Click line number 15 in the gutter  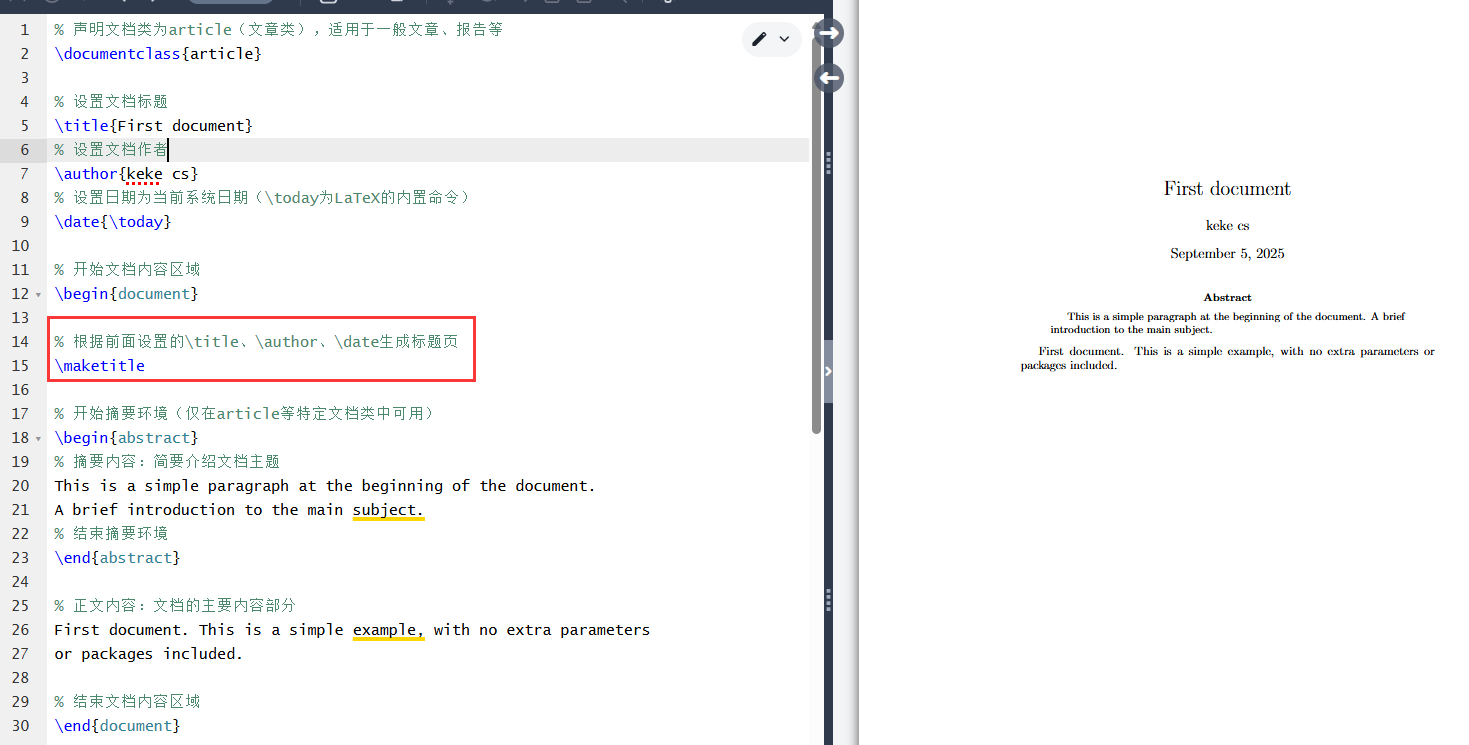pyautogui.click(x=21, y=366)
